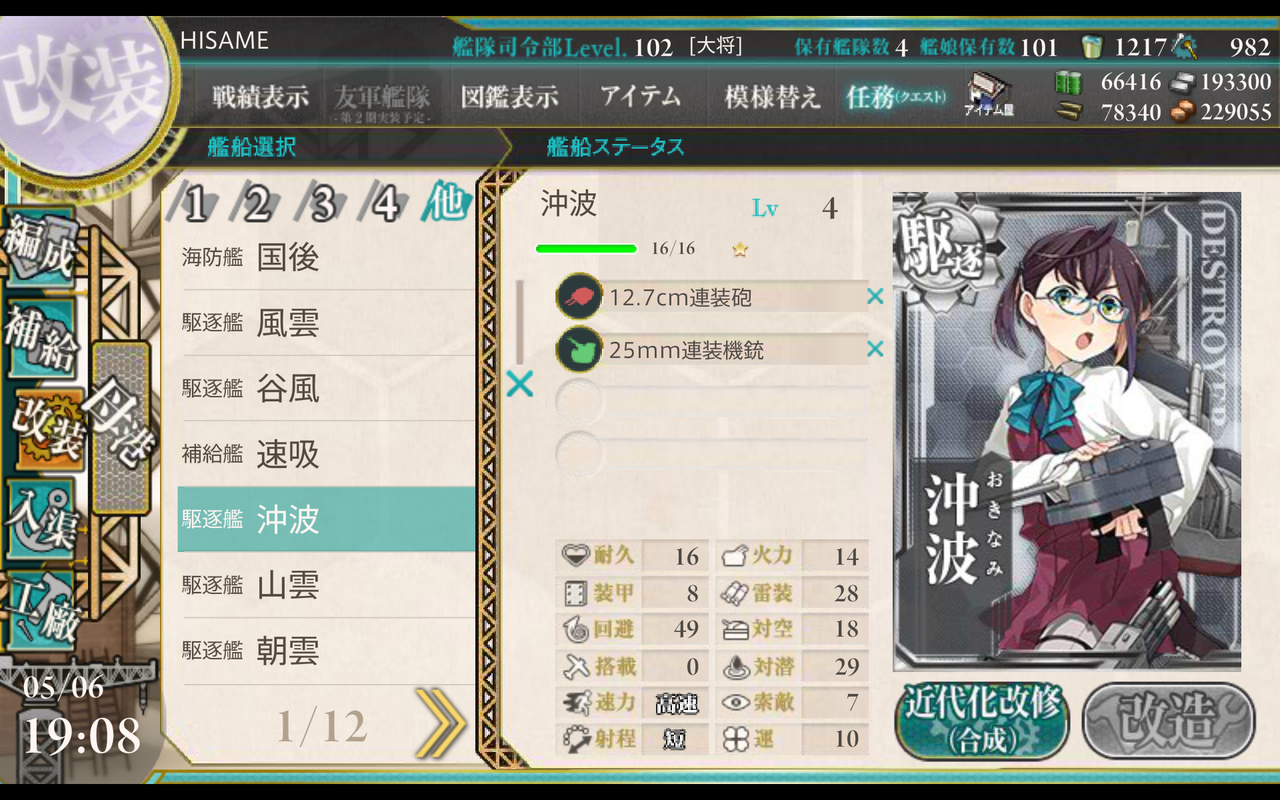Viewport: 1280px width, 800px height.
Task: Open the 任務 quest menu
Action: point(895,97)
